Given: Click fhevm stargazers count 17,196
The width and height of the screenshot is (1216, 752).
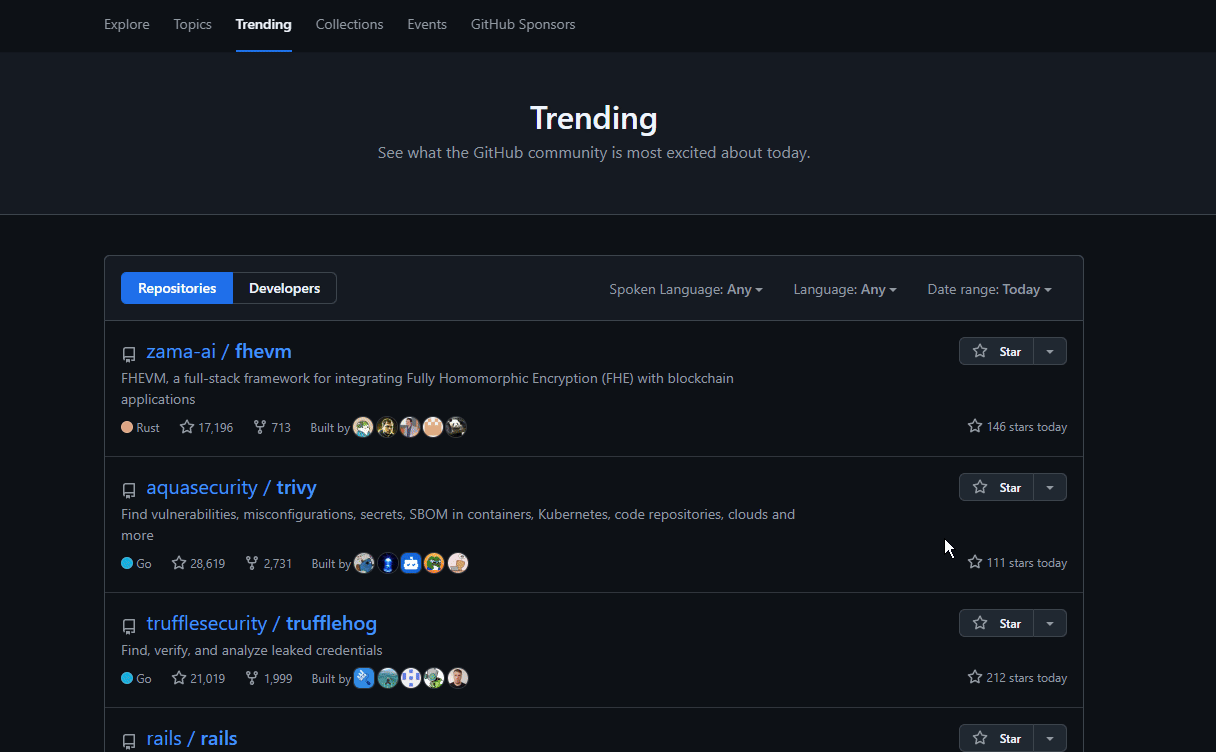Looking at the screenshot, I should pyautogui.click(x=206, y=427).
